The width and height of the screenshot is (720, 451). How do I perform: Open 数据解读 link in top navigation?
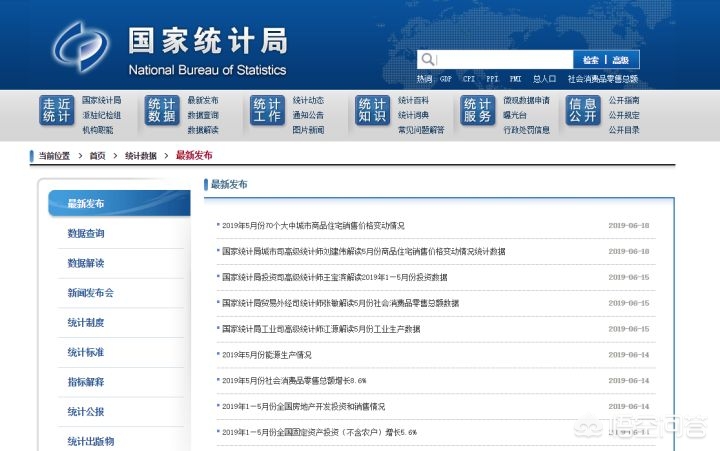pos(203,130)
